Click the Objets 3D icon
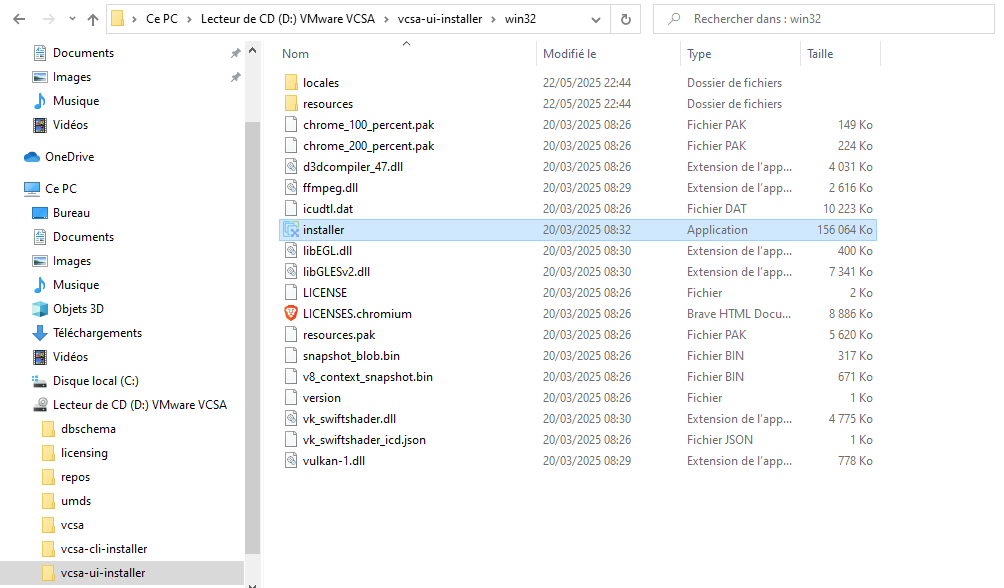Image resolution: width=1004 pixels, height=588 pixels. click(40, 309)
